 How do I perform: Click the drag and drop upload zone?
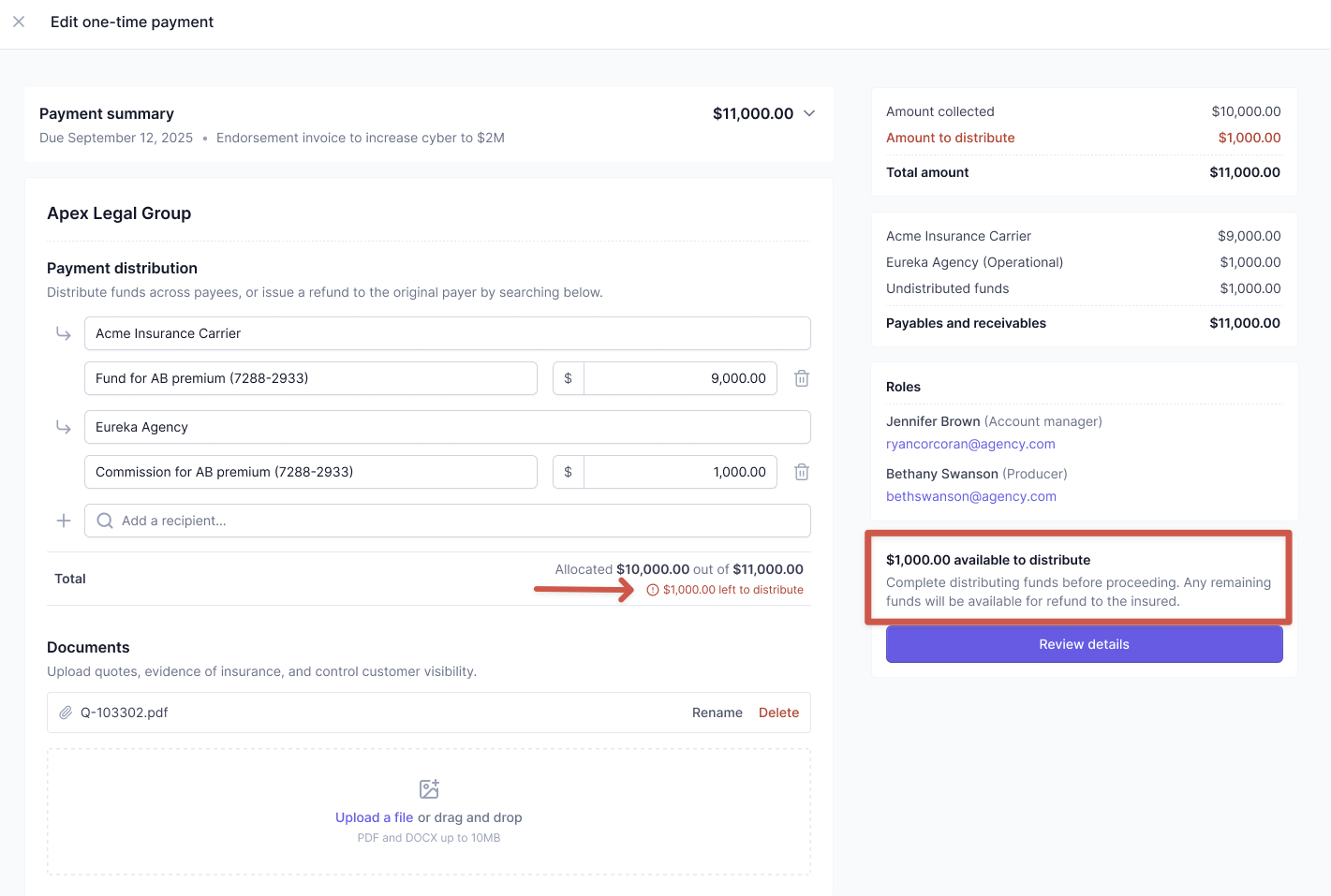pyautogui.click(x=429, y=812)
